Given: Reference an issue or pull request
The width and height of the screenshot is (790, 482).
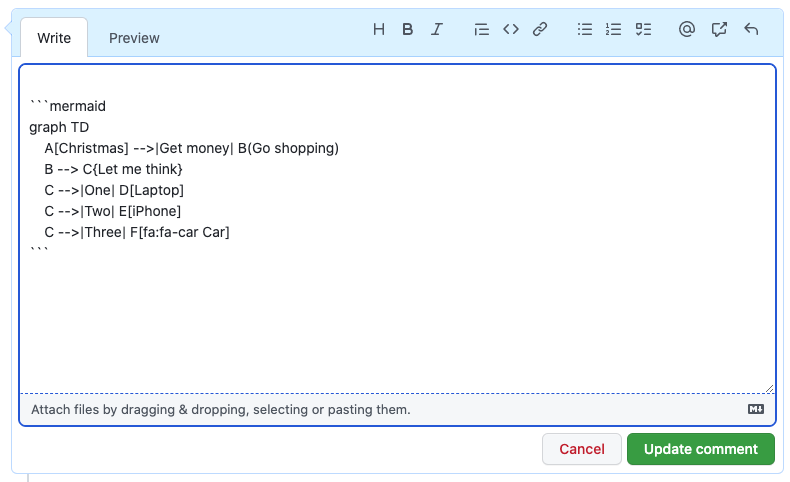Looking at the screenshot, I should 719,29.
